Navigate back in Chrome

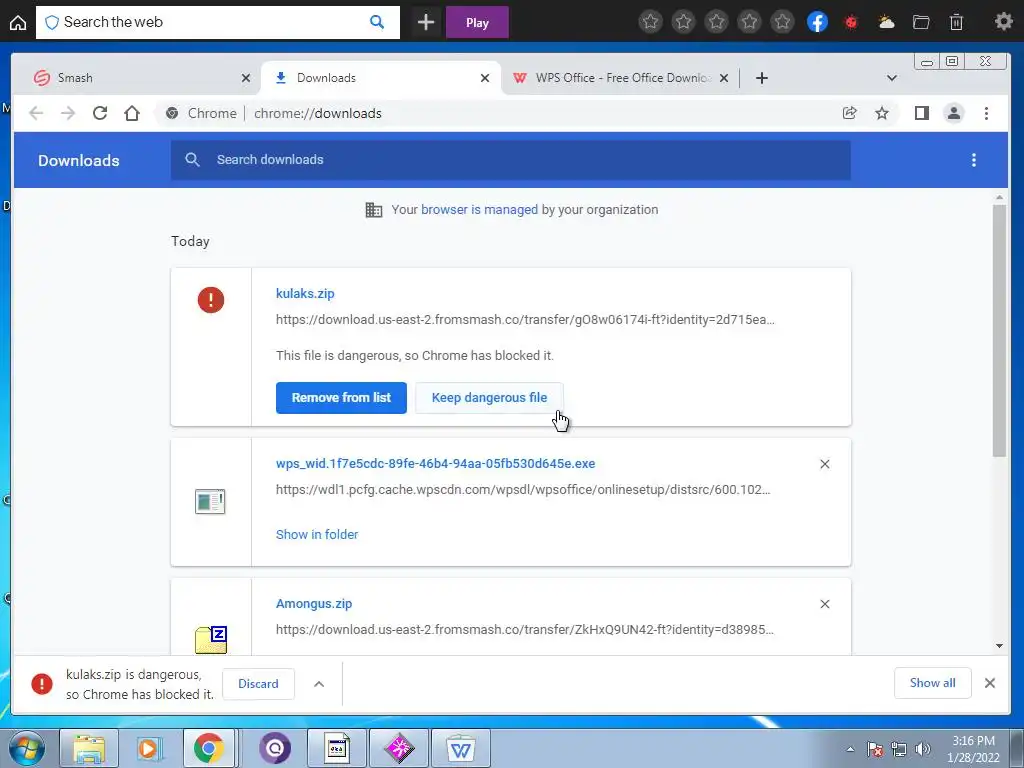tap(37, 113)
